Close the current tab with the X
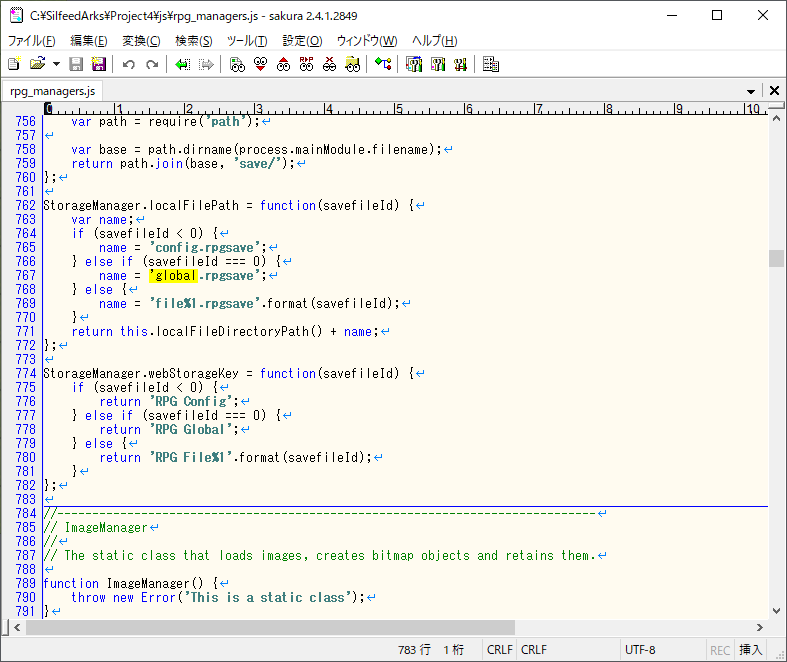787x662 pixels. tap(774, 91)
